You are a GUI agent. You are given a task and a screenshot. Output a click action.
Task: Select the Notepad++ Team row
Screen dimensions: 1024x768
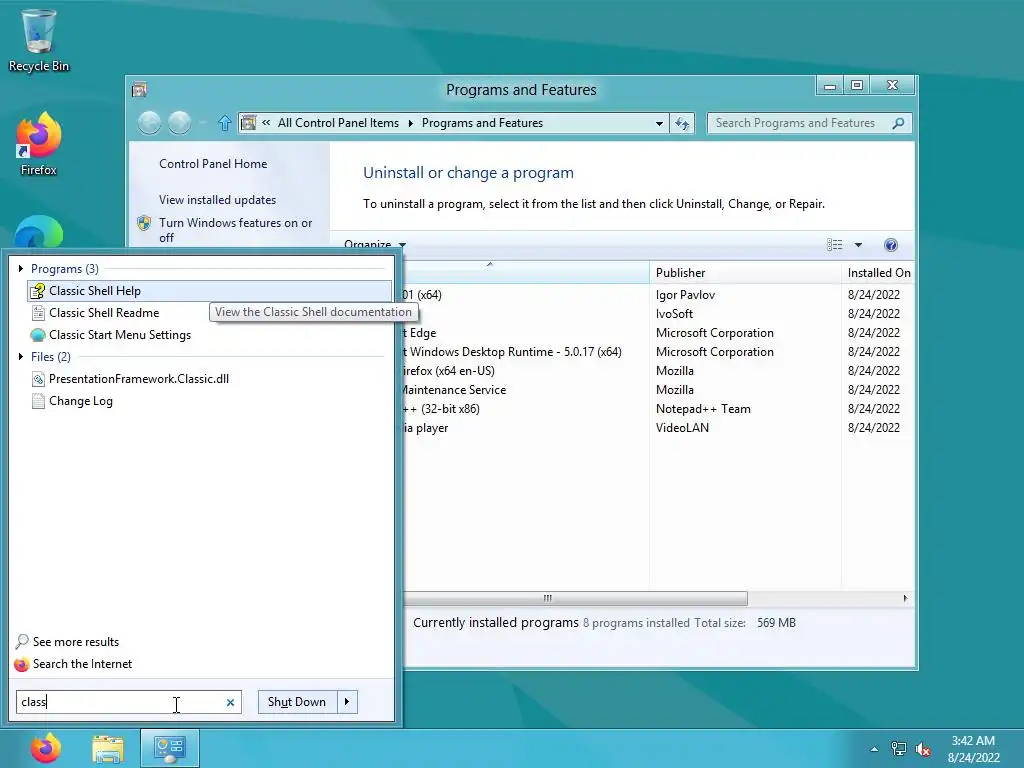[x=656, y=409]
